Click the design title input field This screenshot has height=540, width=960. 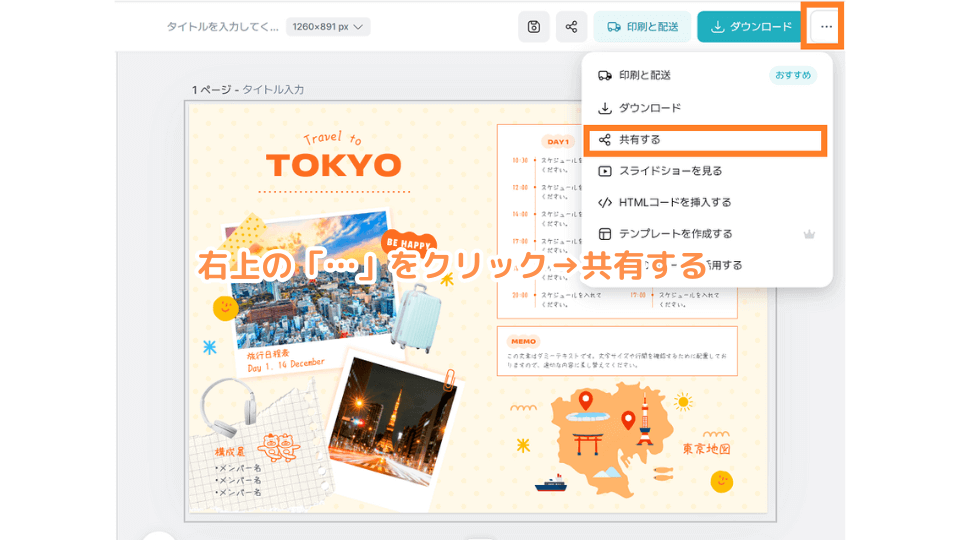pyautogui.click(x=222, y=27)
